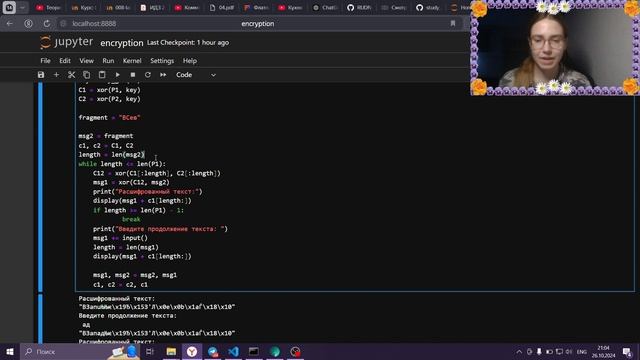Click the localhost:8888 address field
Image resolution: width=640 pixels, height=360 pixels.
[x=94, y=24]
